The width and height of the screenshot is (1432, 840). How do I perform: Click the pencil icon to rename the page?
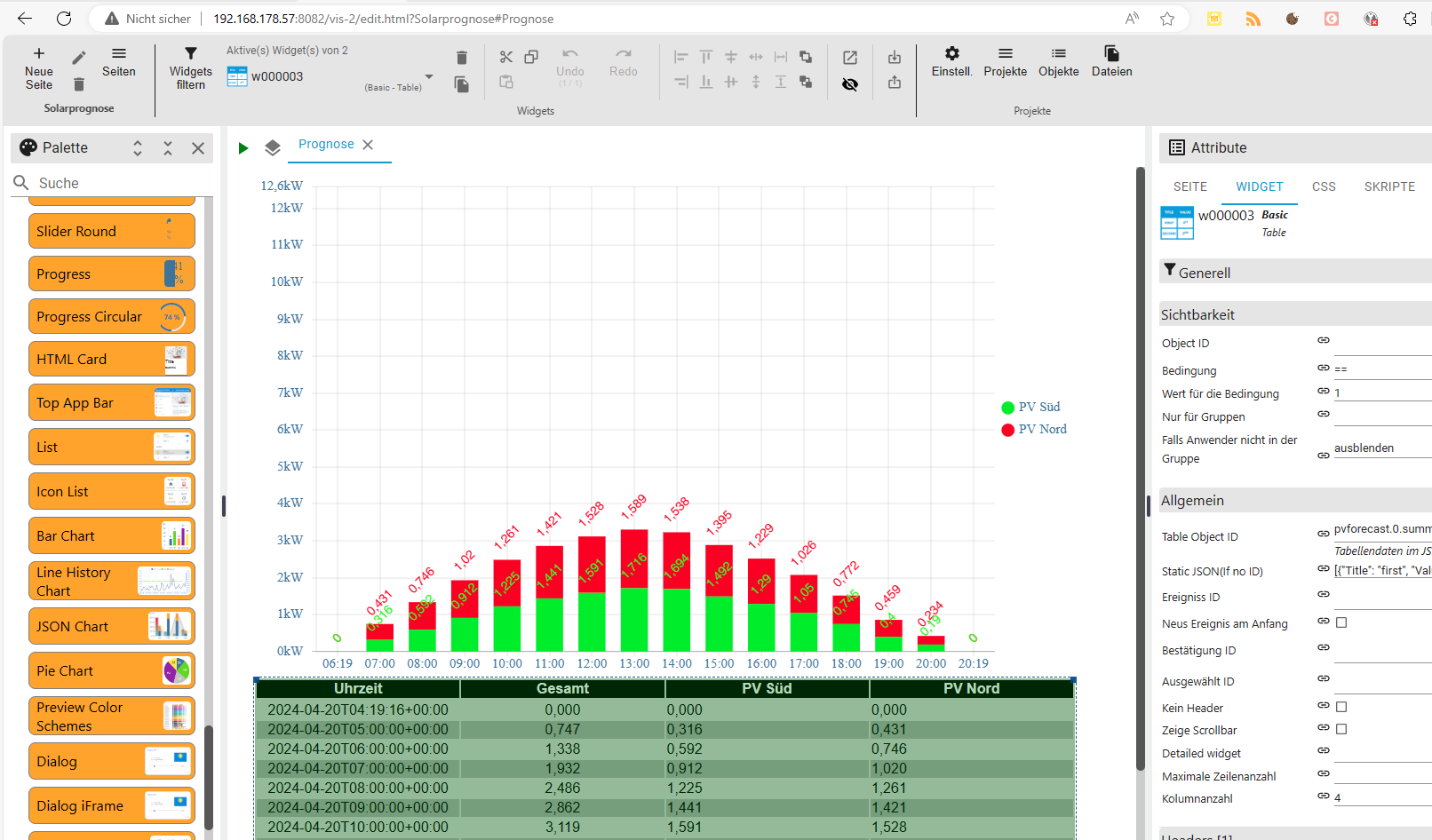pos(79,58)
